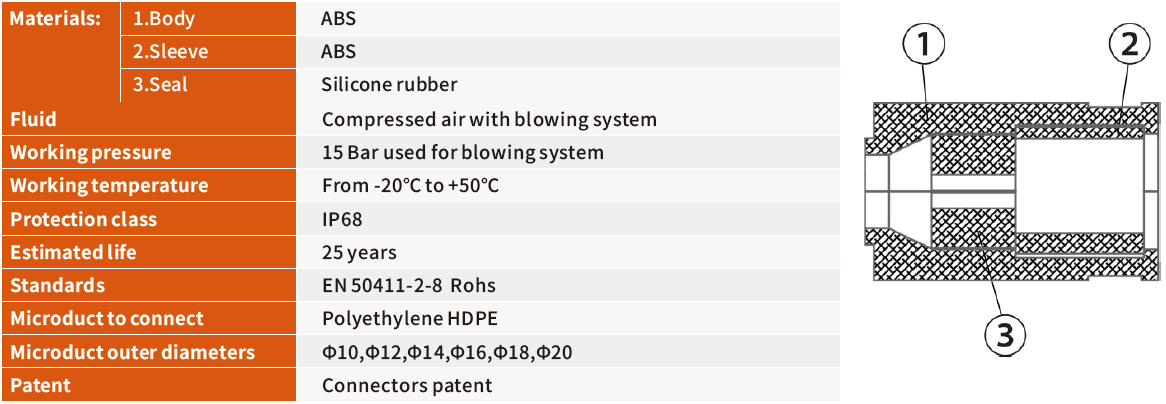Select the microduct outer diameters list

point(446,352)
